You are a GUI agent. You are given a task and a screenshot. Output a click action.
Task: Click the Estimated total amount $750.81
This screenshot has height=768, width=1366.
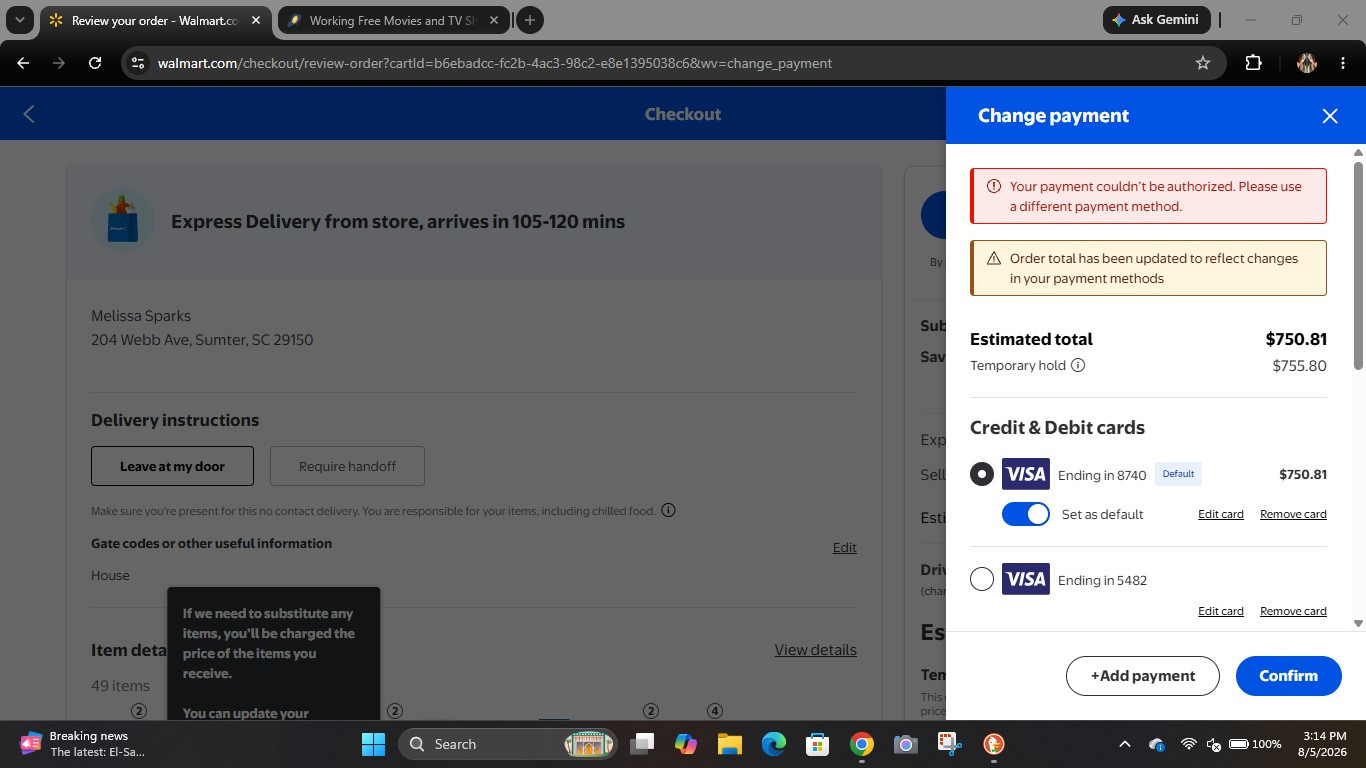(x=1296, y=339)
